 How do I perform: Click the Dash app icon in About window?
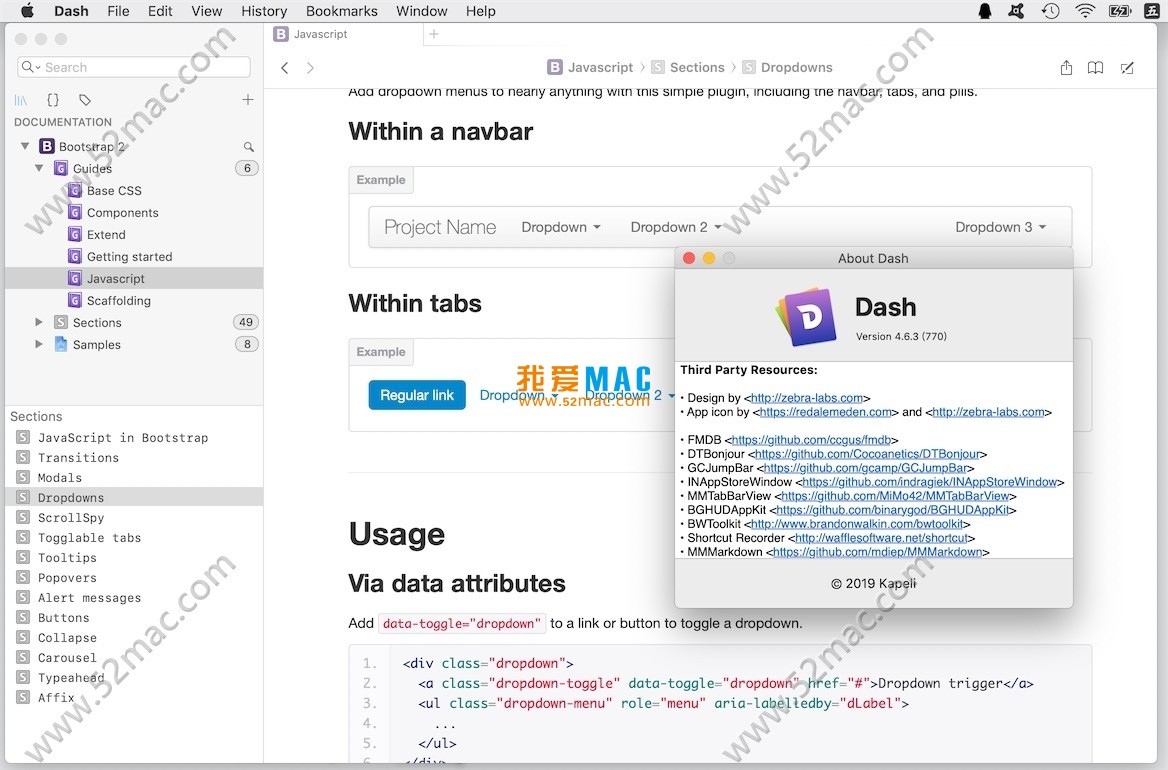pyautogui.click(x=806, y=316)
